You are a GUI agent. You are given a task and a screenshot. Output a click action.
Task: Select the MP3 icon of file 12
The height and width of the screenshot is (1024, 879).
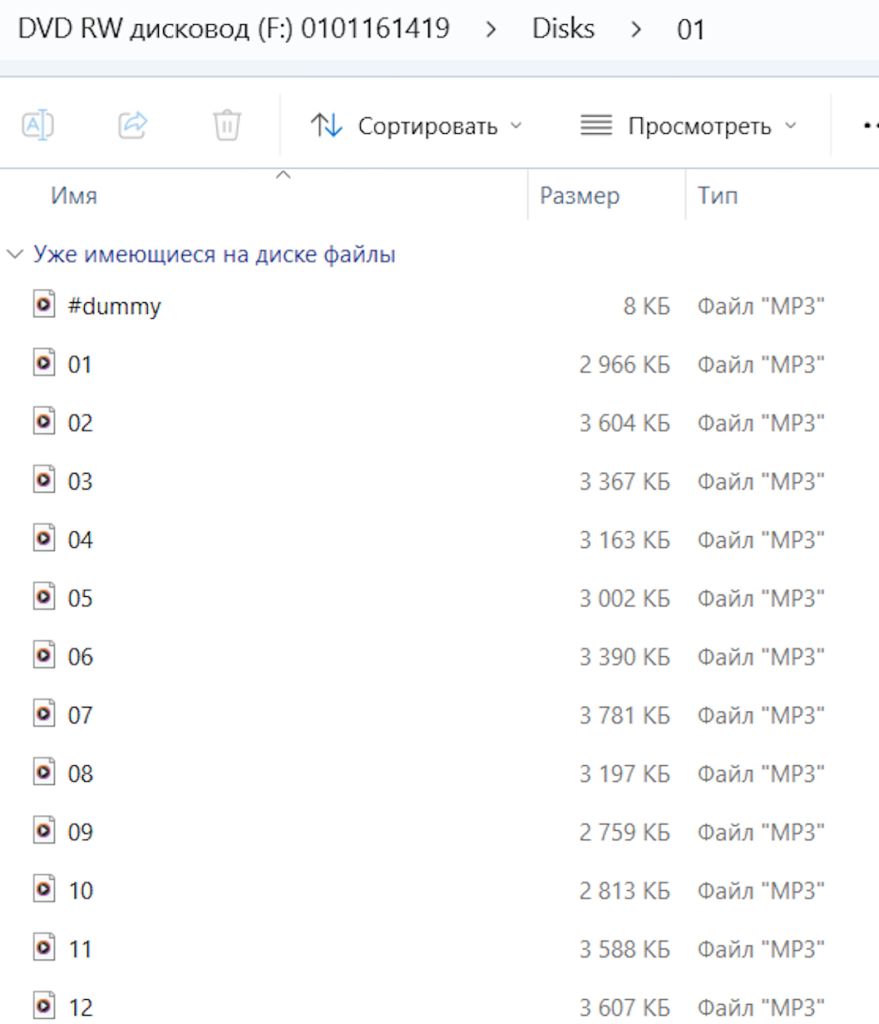[x=44, y=1006]
